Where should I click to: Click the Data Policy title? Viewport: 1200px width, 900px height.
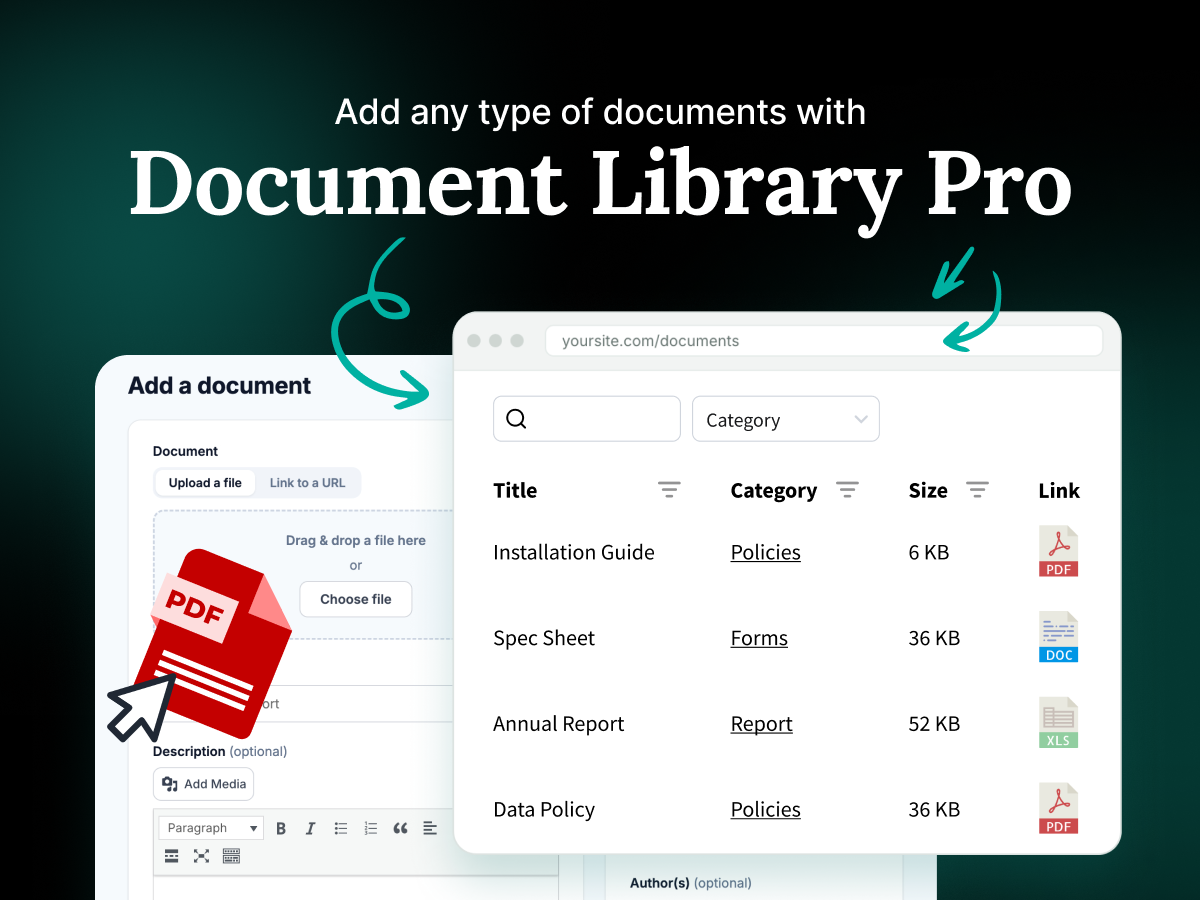544,810
